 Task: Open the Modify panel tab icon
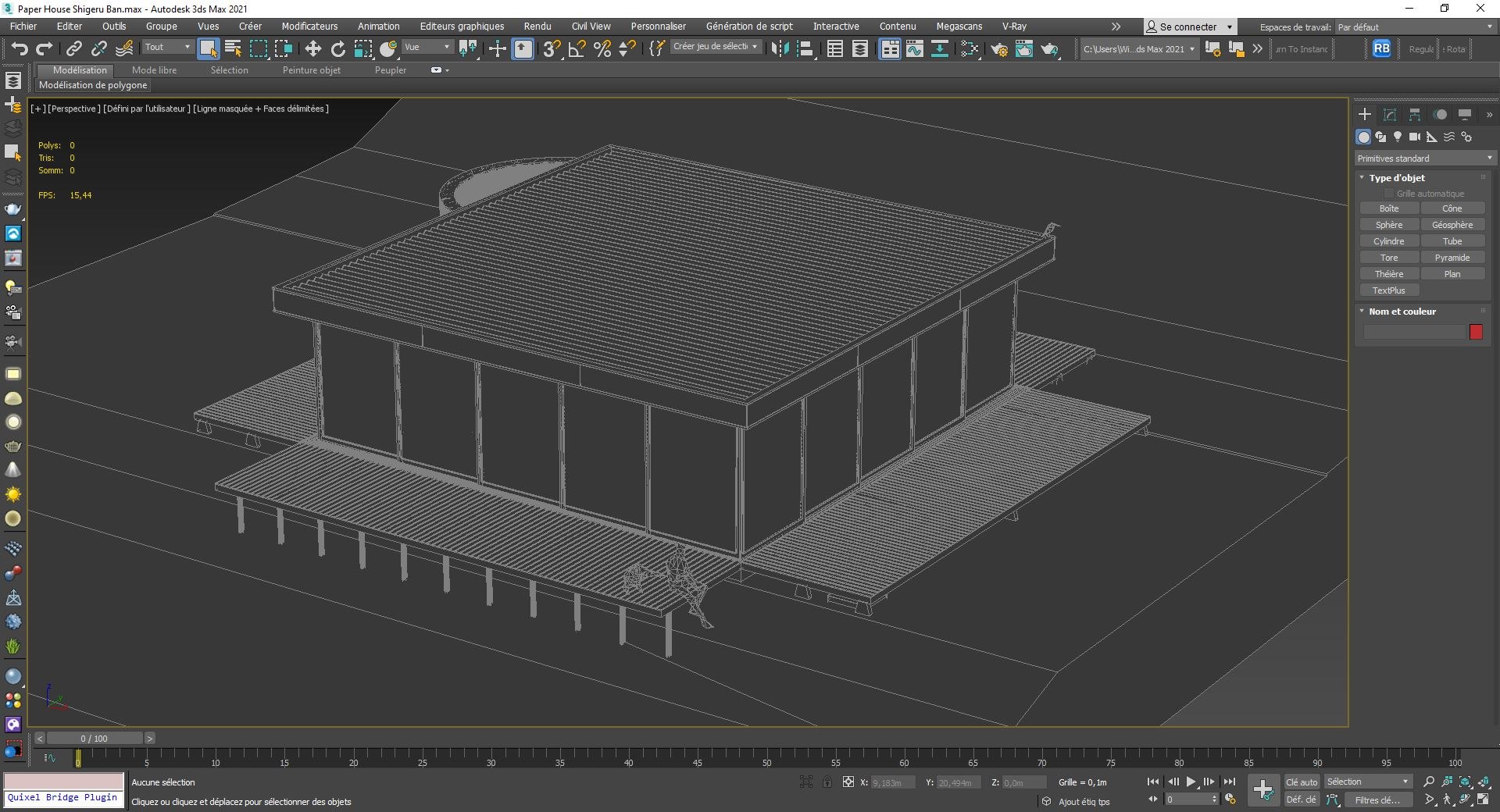(x=1390, y=115)
